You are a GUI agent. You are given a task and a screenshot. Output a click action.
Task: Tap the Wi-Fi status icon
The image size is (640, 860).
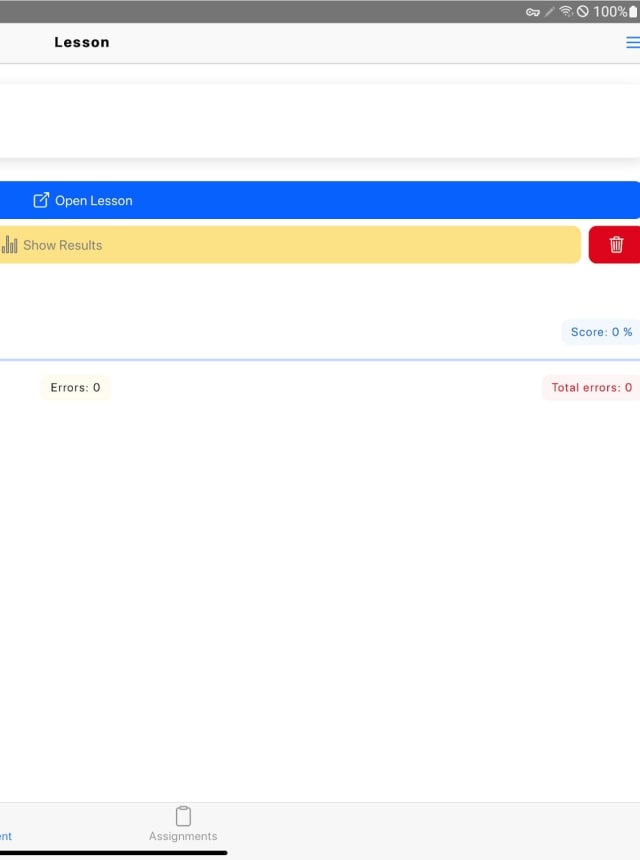tap(566, 12)
